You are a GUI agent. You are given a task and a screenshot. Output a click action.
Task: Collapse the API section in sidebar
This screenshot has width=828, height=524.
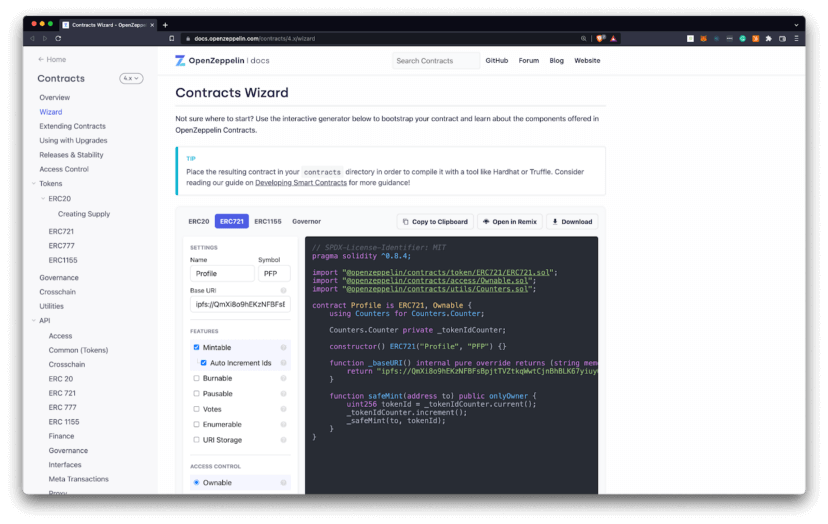point(33,321)
